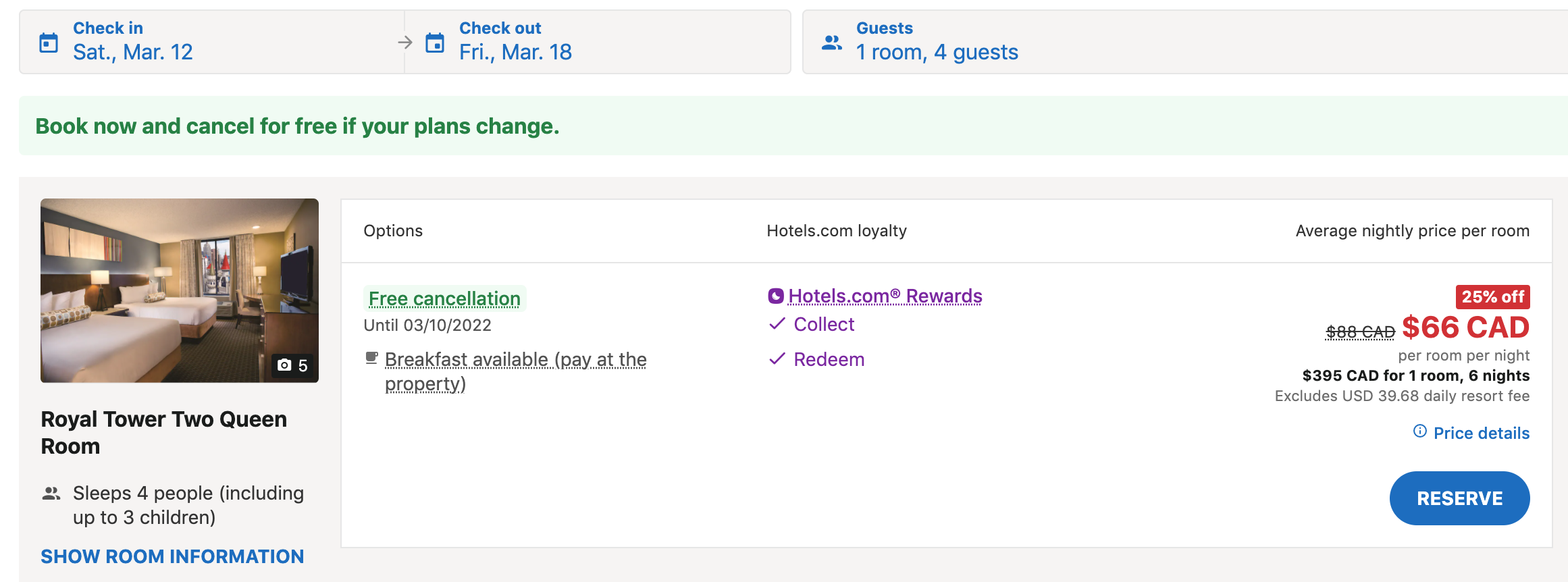Click the guests people icon
Screen dimensions: 1568x582
coord(832,43)
